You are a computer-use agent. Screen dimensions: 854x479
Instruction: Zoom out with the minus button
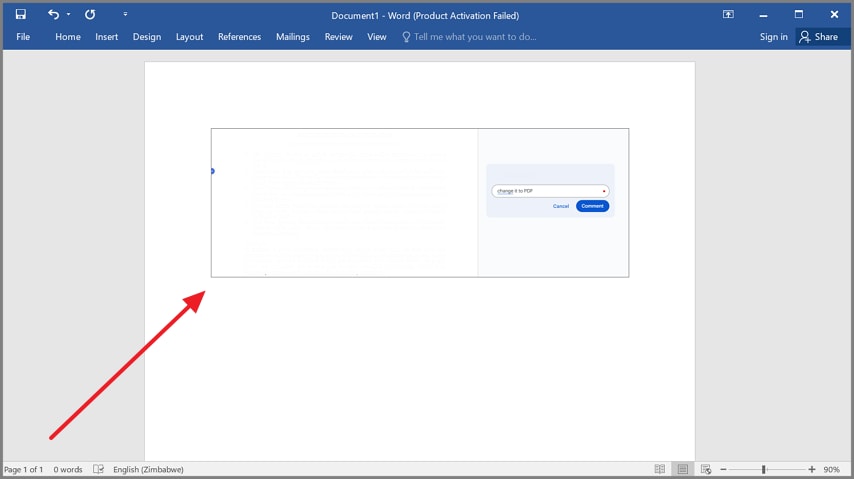723,469
